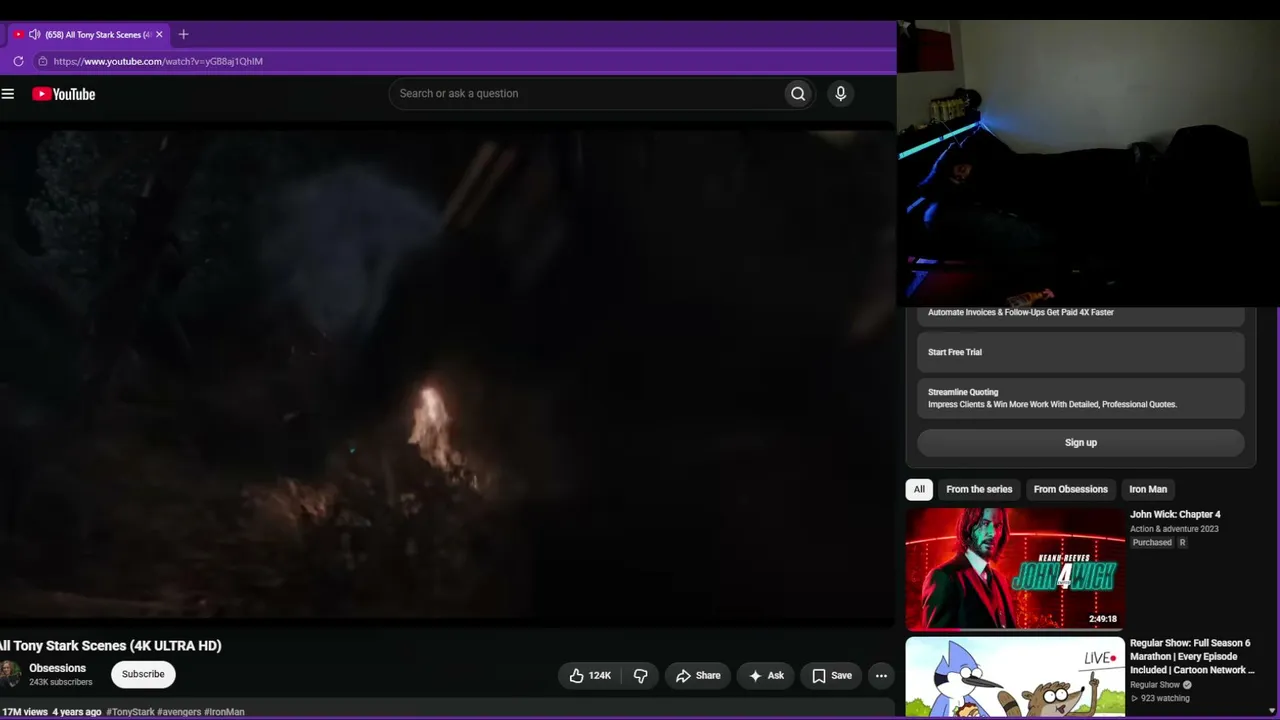
Task: View site information icon beside the URL
Action: [42, 61]
